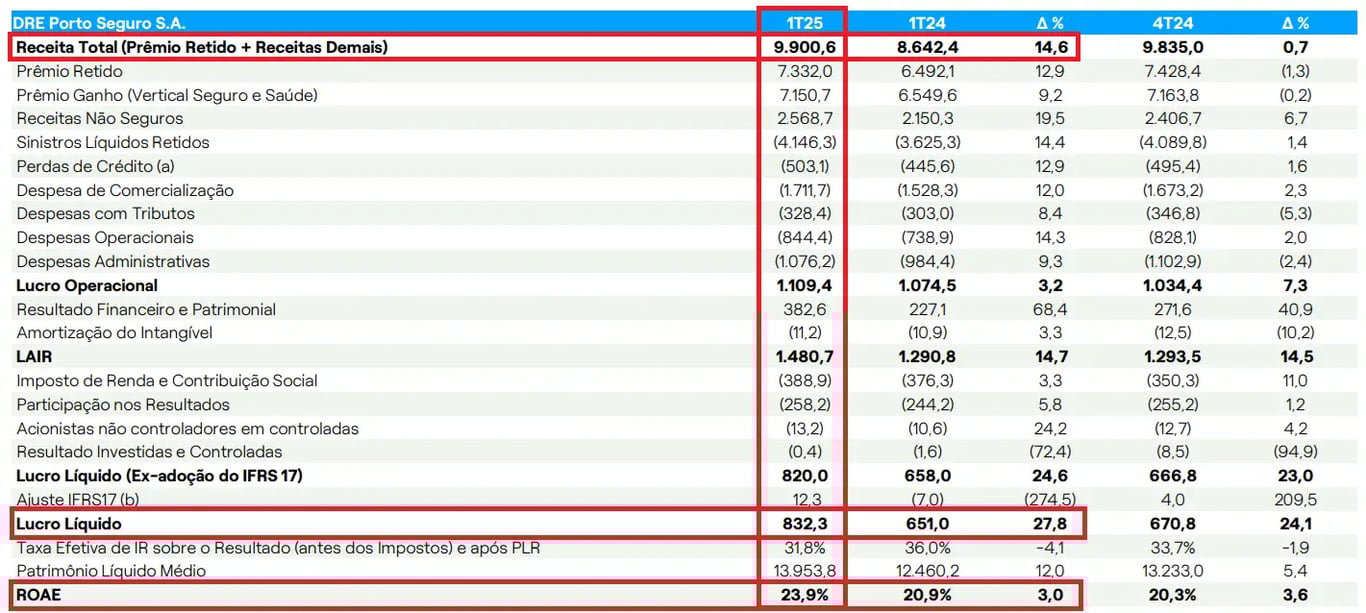Select the 'Prêmio Retido' row label

point(69,71)
